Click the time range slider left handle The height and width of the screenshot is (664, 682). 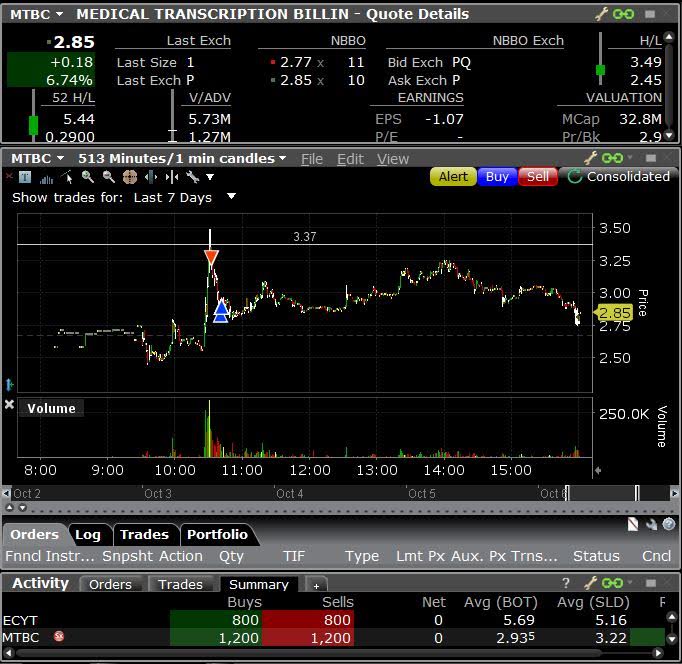[x=567, y=493]
